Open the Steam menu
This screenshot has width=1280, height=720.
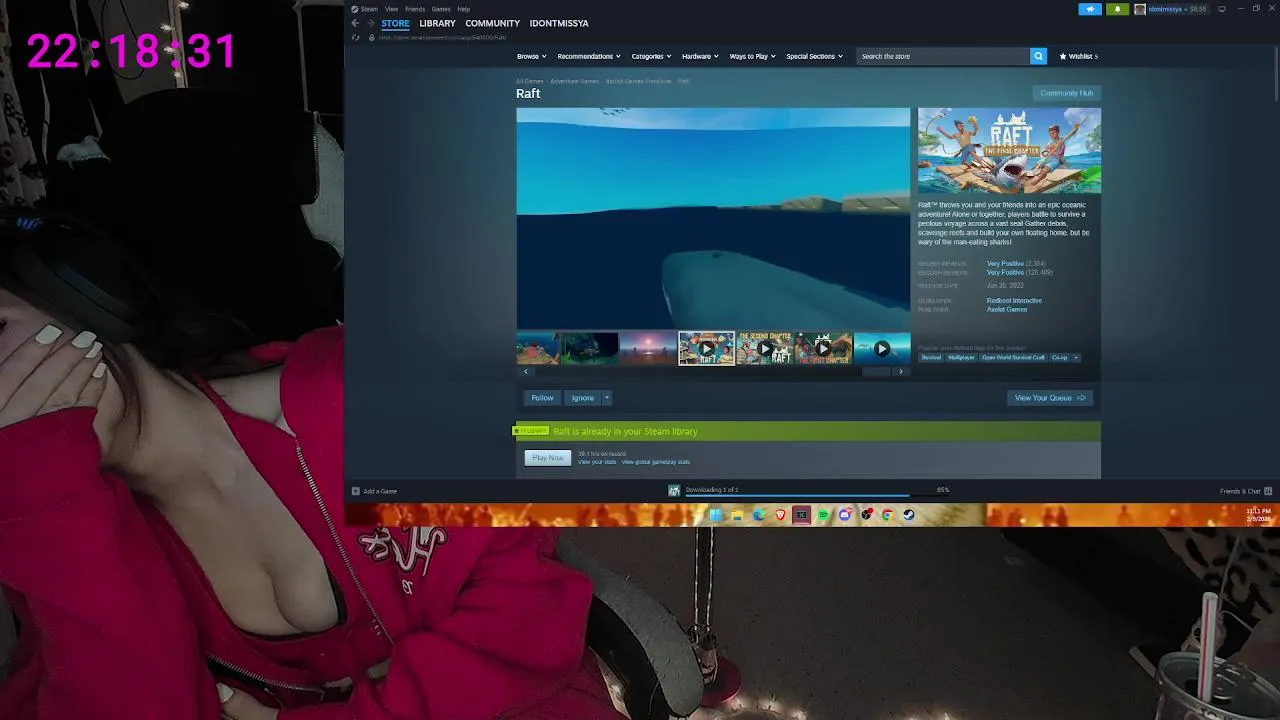coord(369,9)
